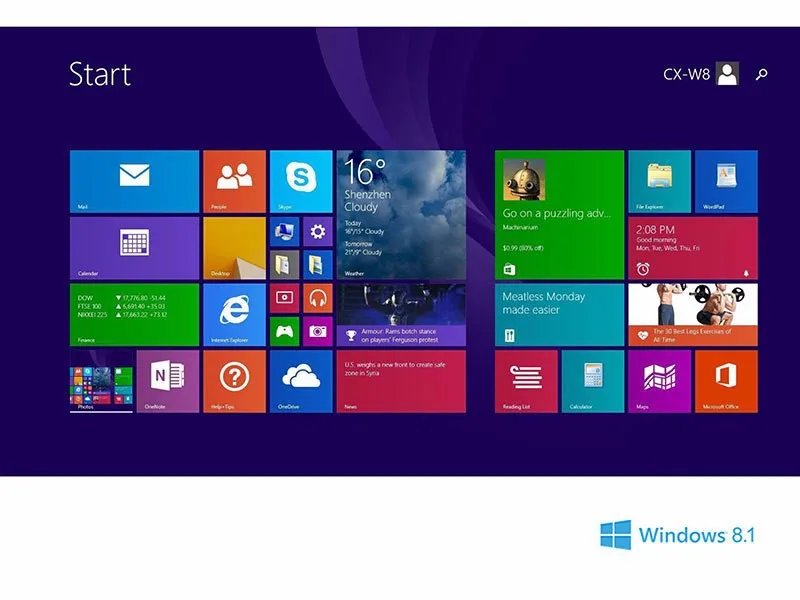Open the red Video small tile
This screenshot has height=600, width=800.
284,298
